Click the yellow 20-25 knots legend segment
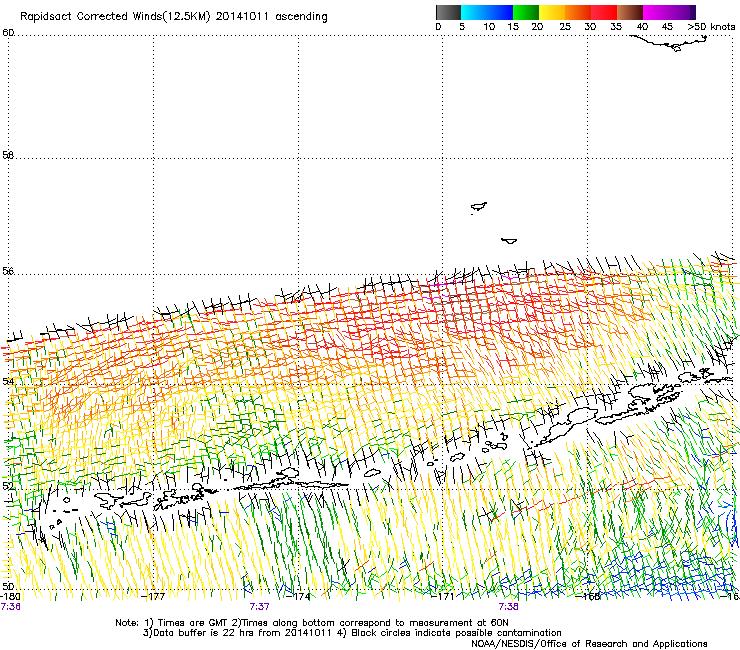Screen dimensions: 740x650 pos(552,12)
